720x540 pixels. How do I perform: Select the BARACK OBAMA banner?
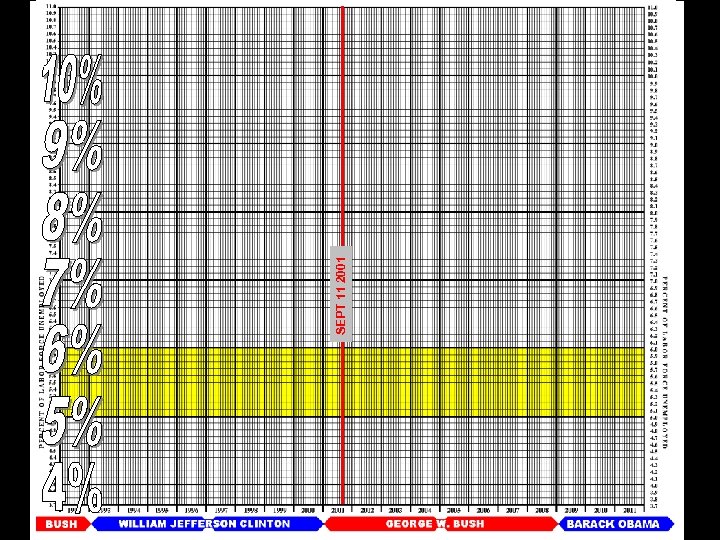point(617,524)
